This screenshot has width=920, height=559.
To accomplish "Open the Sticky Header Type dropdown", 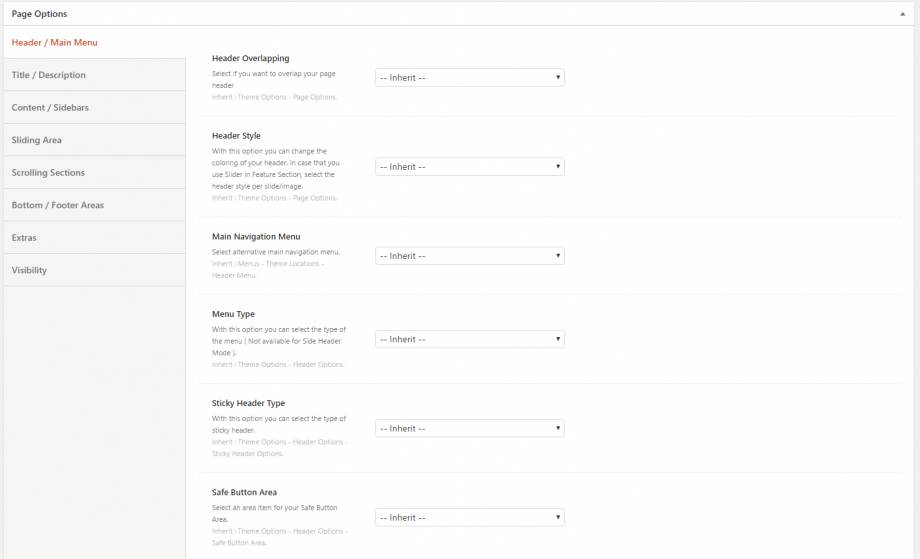I will (x=469, y=428).
